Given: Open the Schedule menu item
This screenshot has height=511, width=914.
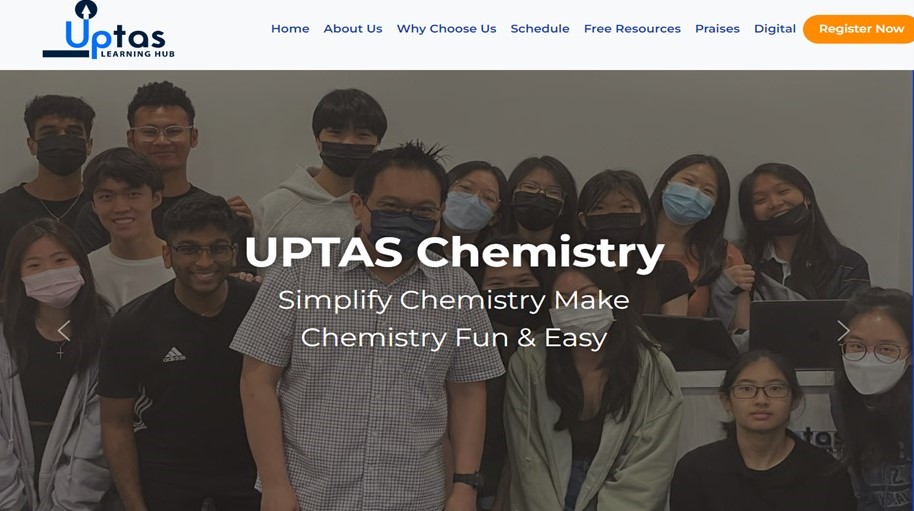Looking at the screenshot, I should 540,29.
